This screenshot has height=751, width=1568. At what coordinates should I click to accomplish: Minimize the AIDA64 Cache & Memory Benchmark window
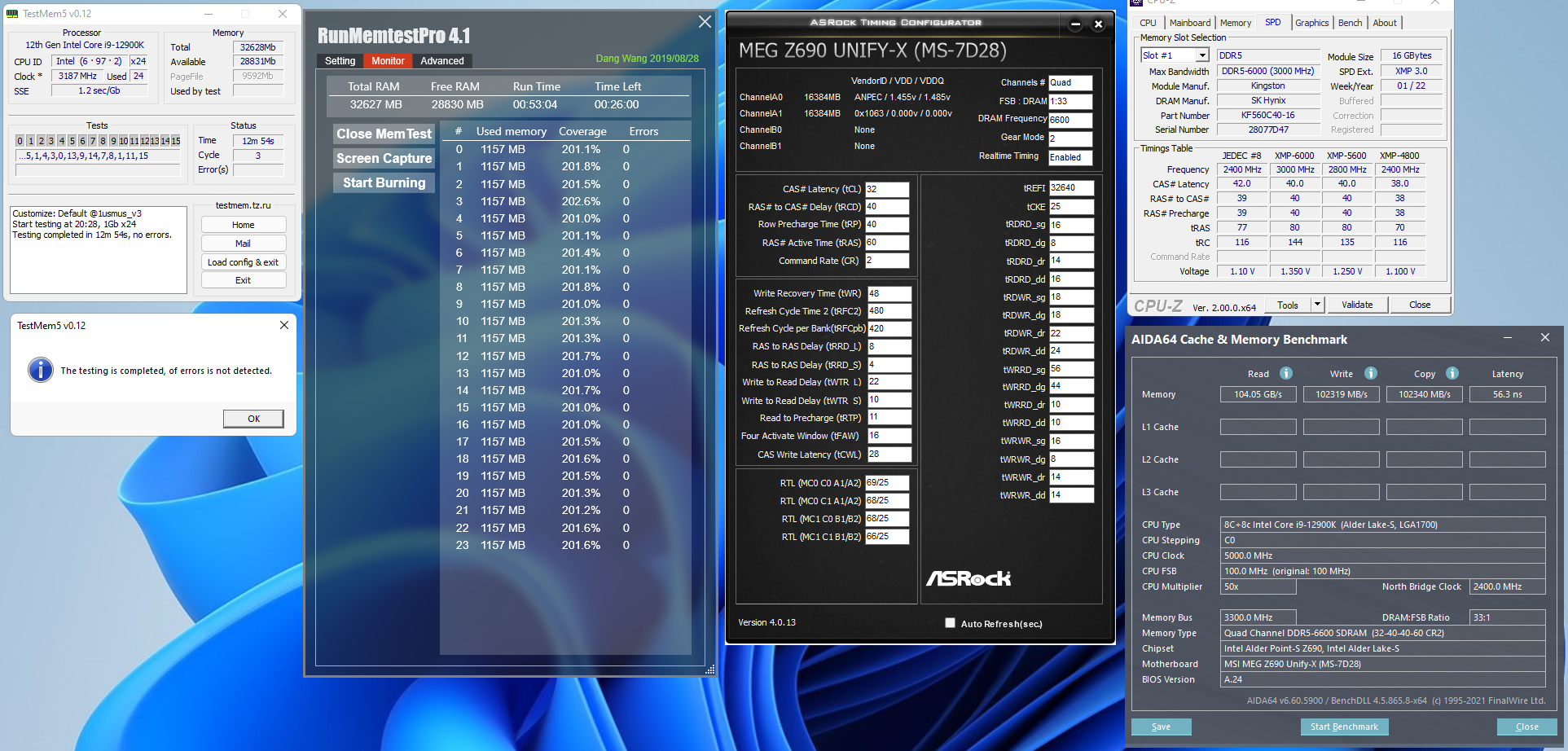[x=1508, y=338]
